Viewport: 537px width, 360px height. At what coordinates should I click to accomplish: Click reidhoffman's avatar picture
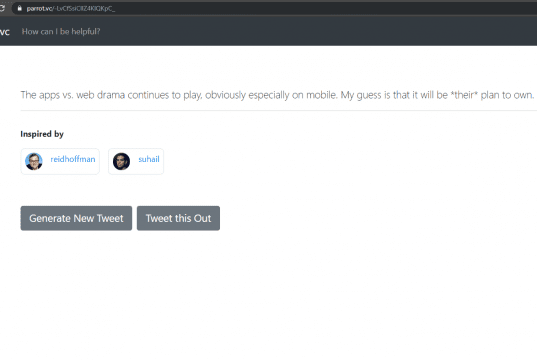click(x=34, y=161)
